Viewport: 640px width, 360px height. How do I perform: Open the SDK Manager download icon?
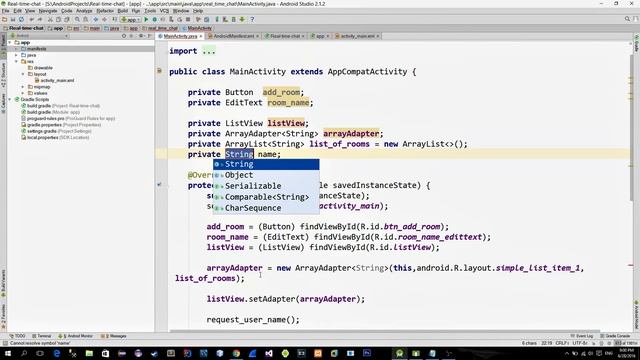pyautogui.click(x=242, y=19)
